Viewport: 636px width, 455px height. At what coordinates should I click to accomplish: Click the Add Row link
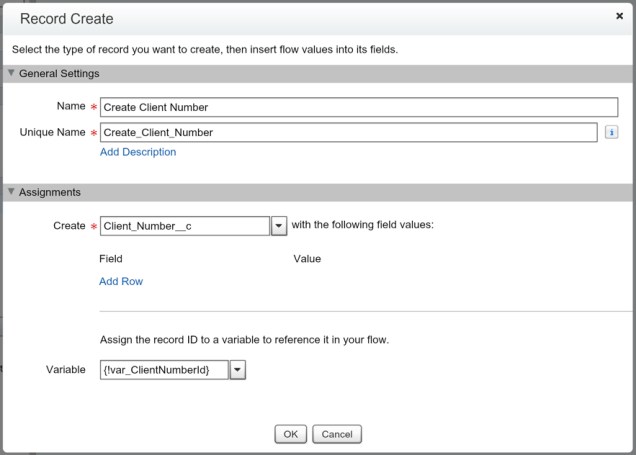click(121, 281)
